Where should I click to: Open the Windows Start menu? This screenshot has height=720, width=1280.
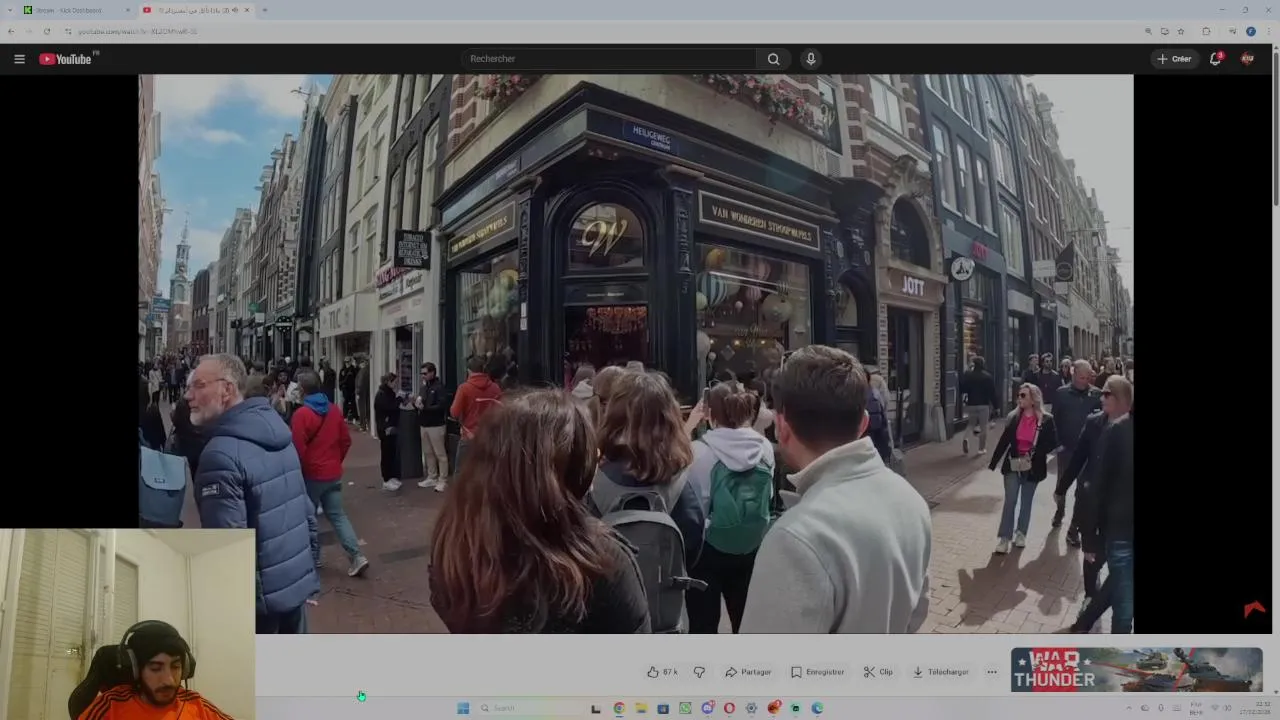463,708
